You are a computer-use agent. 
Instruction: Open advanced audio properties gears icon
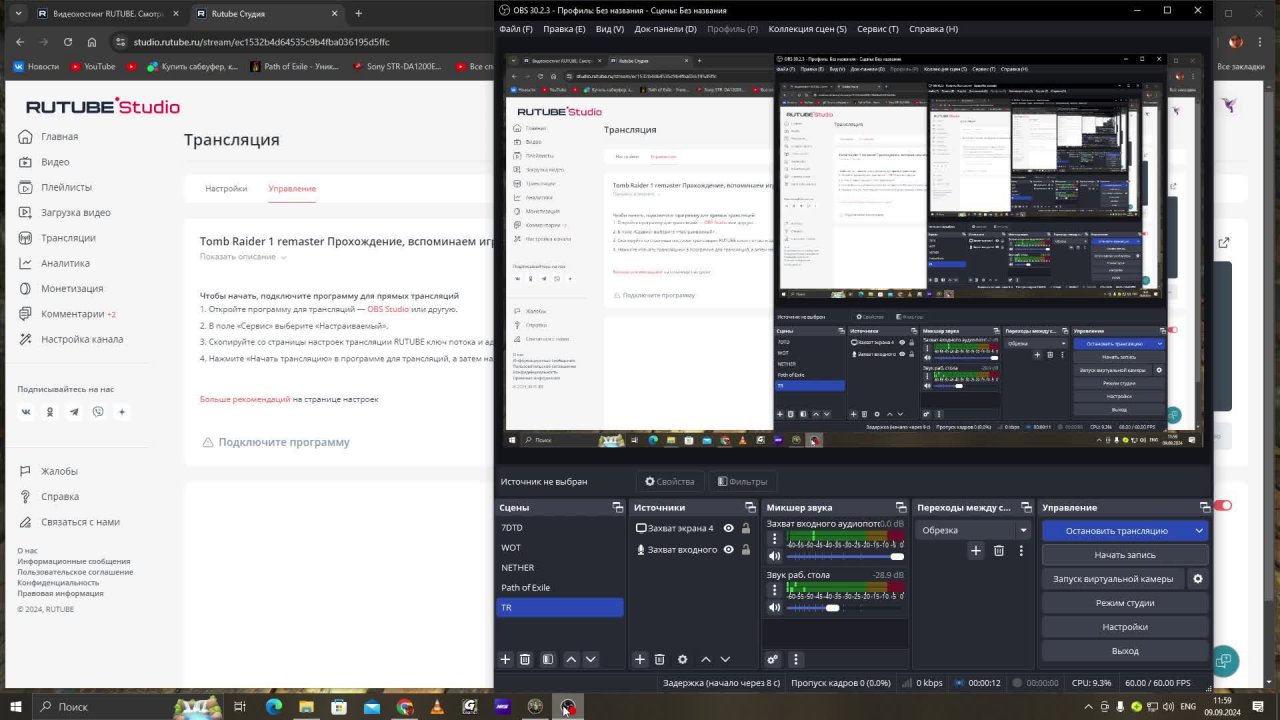[772, 659]
